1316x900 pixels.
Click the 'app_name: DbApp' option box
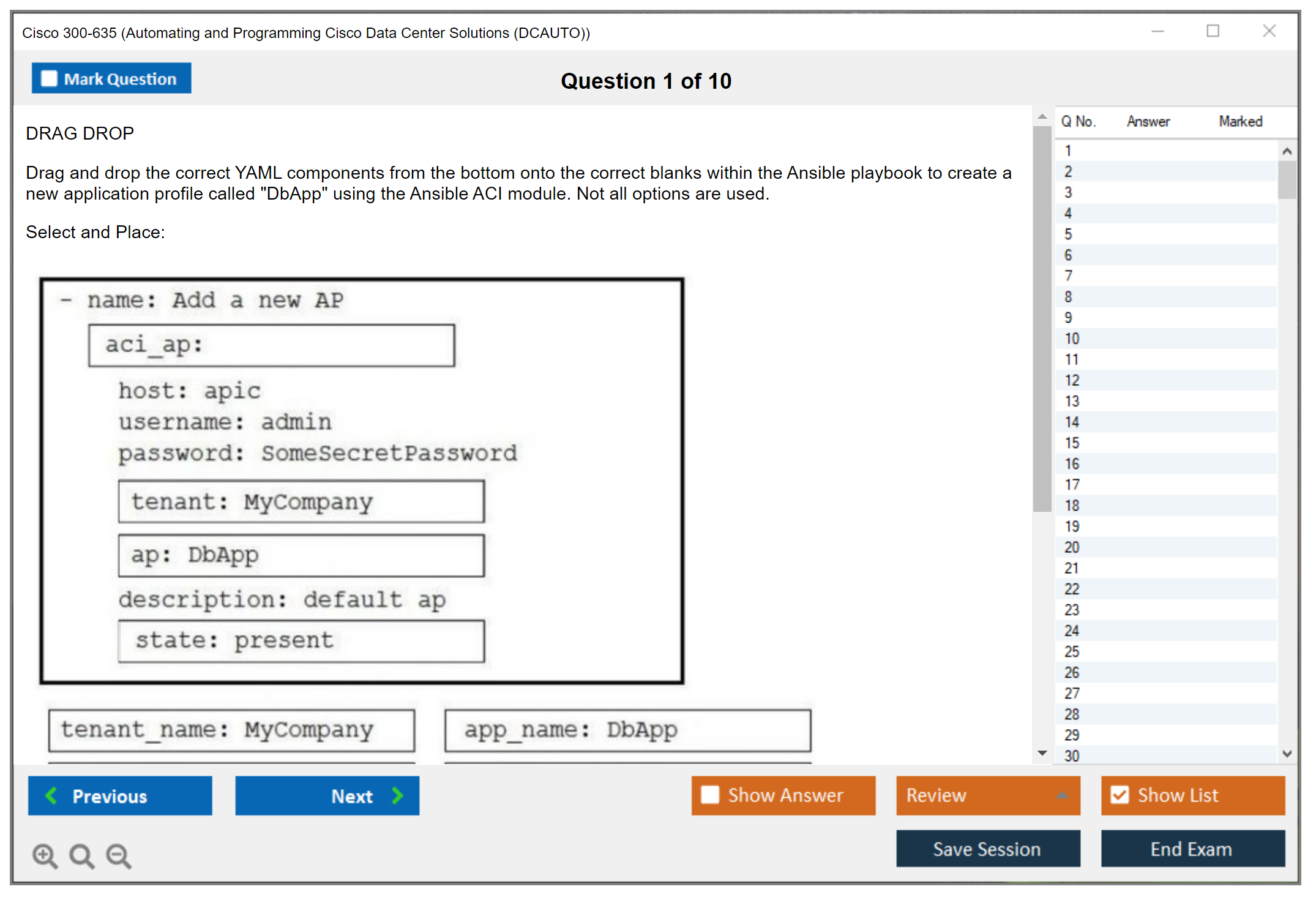pos(627,730)
